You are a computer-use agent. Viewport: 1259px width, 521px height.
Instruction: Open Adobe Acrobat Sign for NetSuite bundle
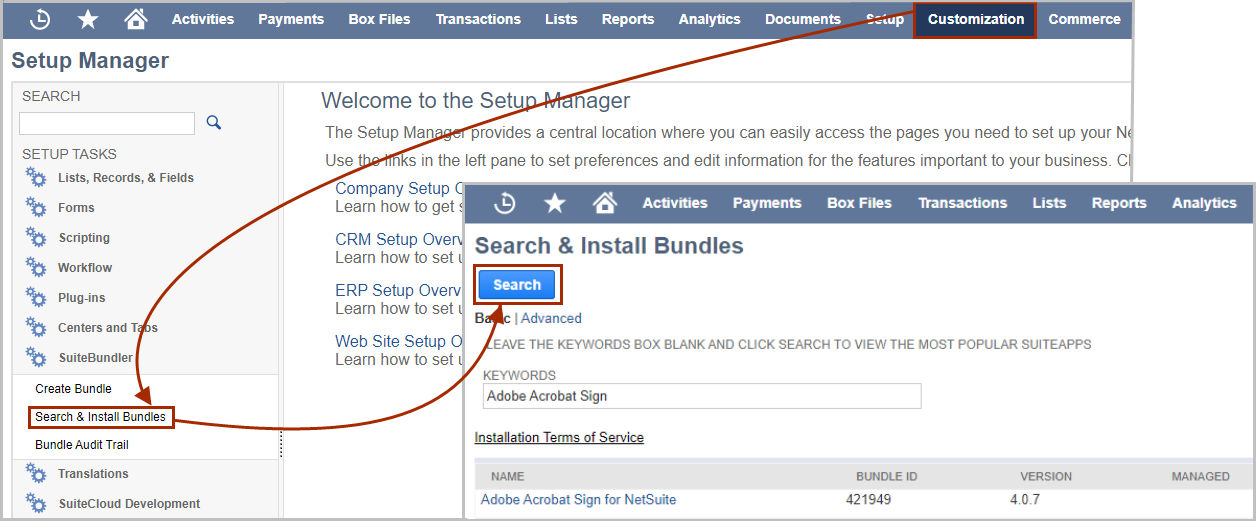pyautogui.click(x=578, y=499)
